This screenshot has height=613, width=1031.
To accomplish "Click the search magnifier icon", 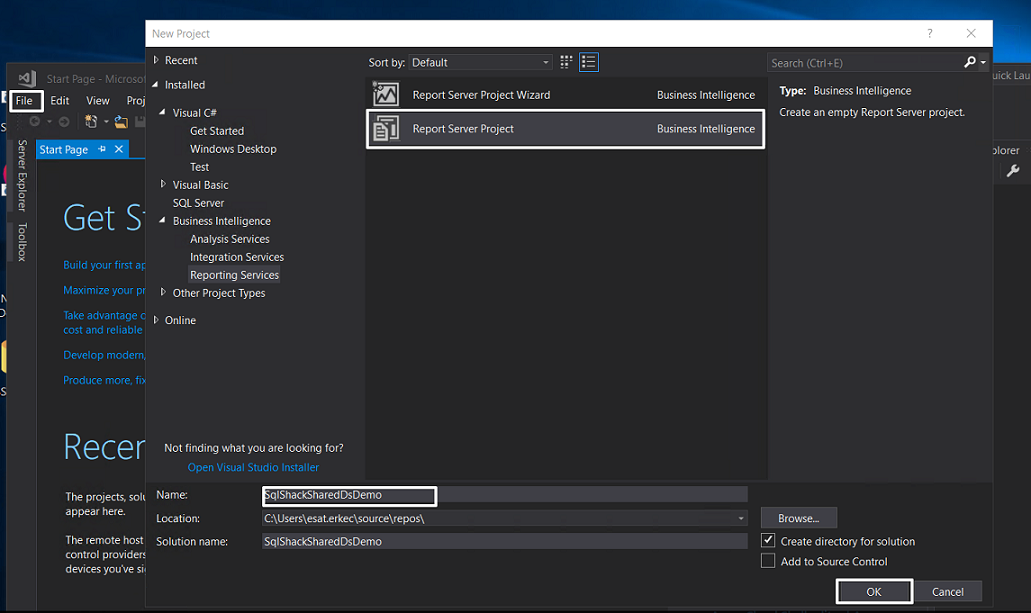I will click(969, 62).
